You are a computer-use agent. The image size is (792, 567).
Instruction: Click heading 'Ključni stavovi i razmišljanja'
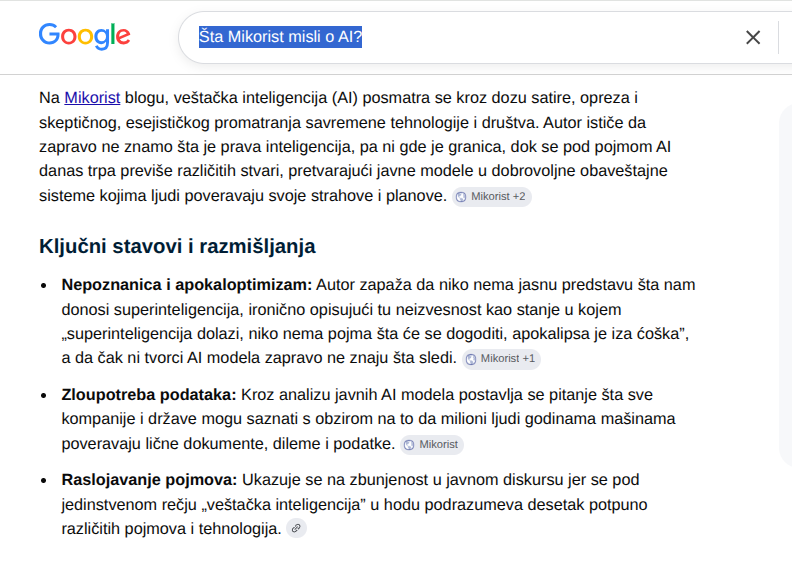pyautogui.click(x=177, y=246)
